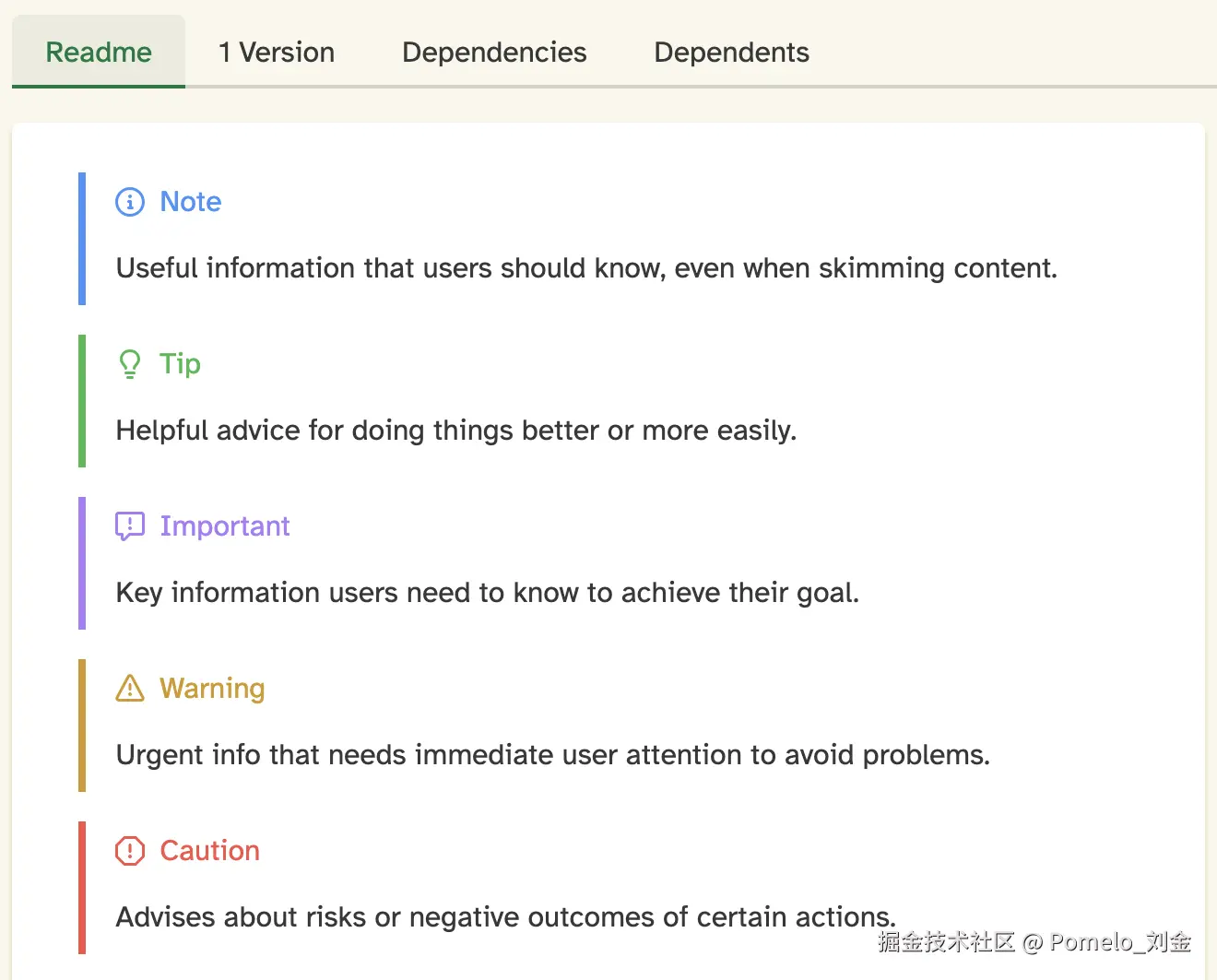The height and width of the screenshot is (980, 1217).
Task: Click the "Useful information" note description text
Action: point(586,268)
